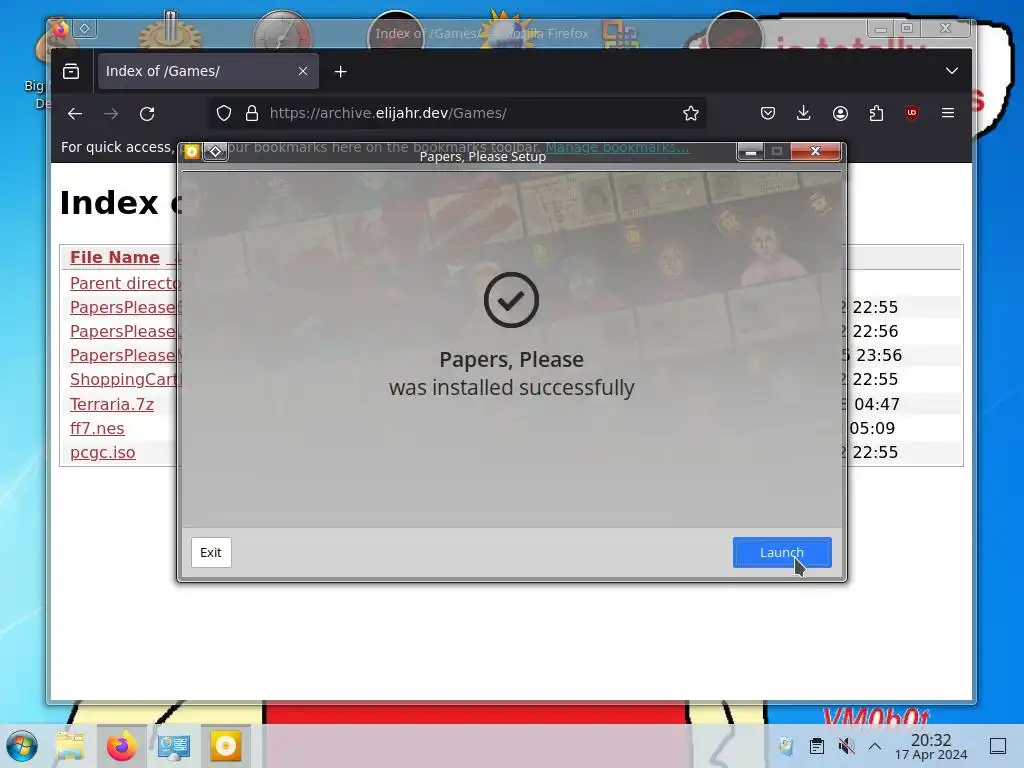Viewport: 1024px width, 768px height.
Task: Show site security padlock info
Action: (x=251, y=114)
